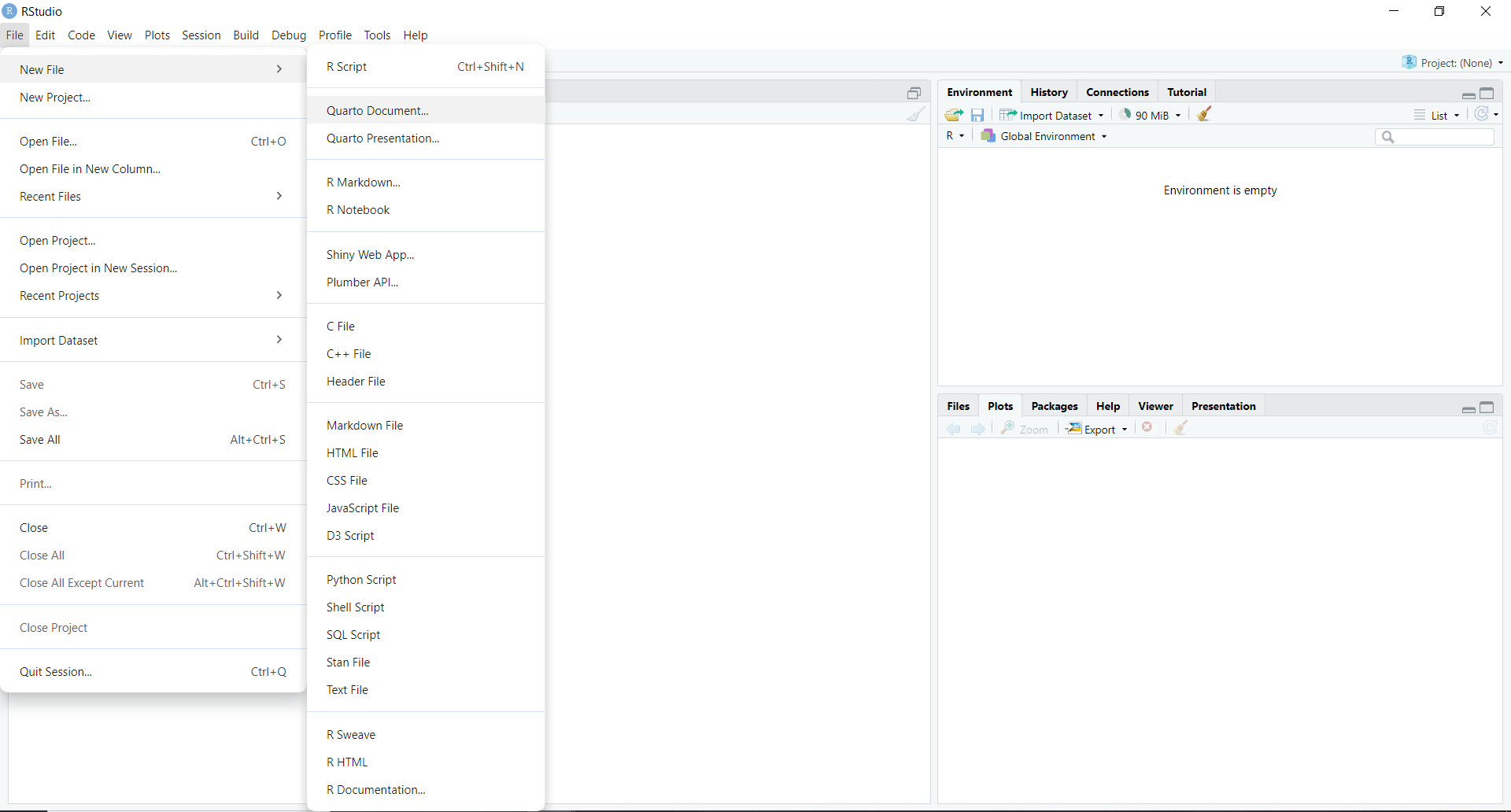Choose Plumber API... menu item

426,282
